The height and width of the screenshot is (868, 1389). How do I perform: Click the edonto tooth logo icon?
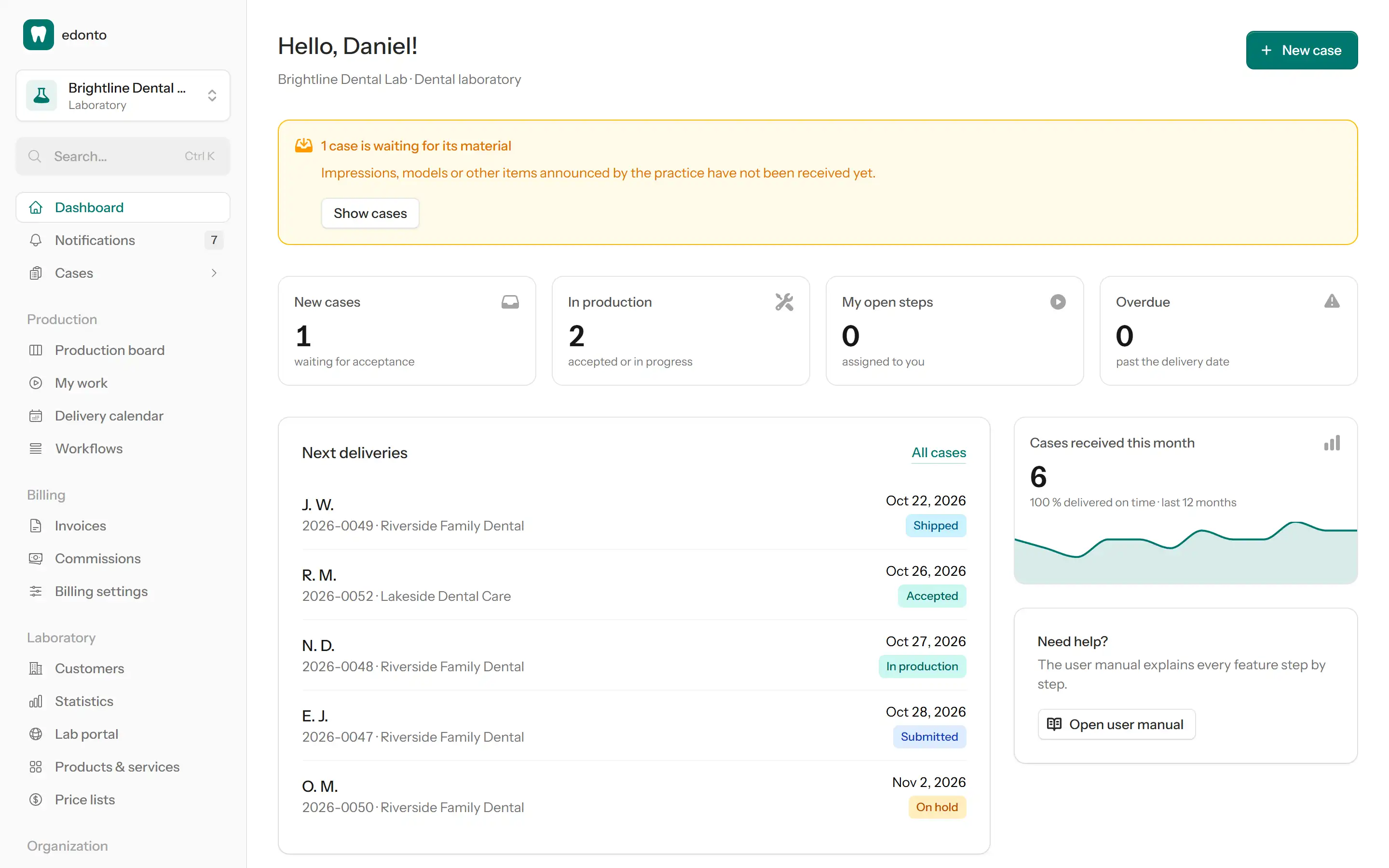pyautogui.click(x=39, y=34)
